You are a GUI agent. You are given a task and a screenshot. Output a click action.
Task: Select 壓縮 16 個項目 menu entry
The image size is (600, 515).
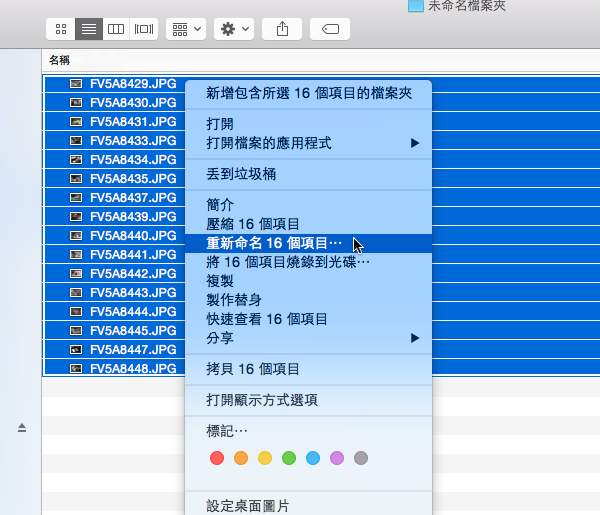253,224
